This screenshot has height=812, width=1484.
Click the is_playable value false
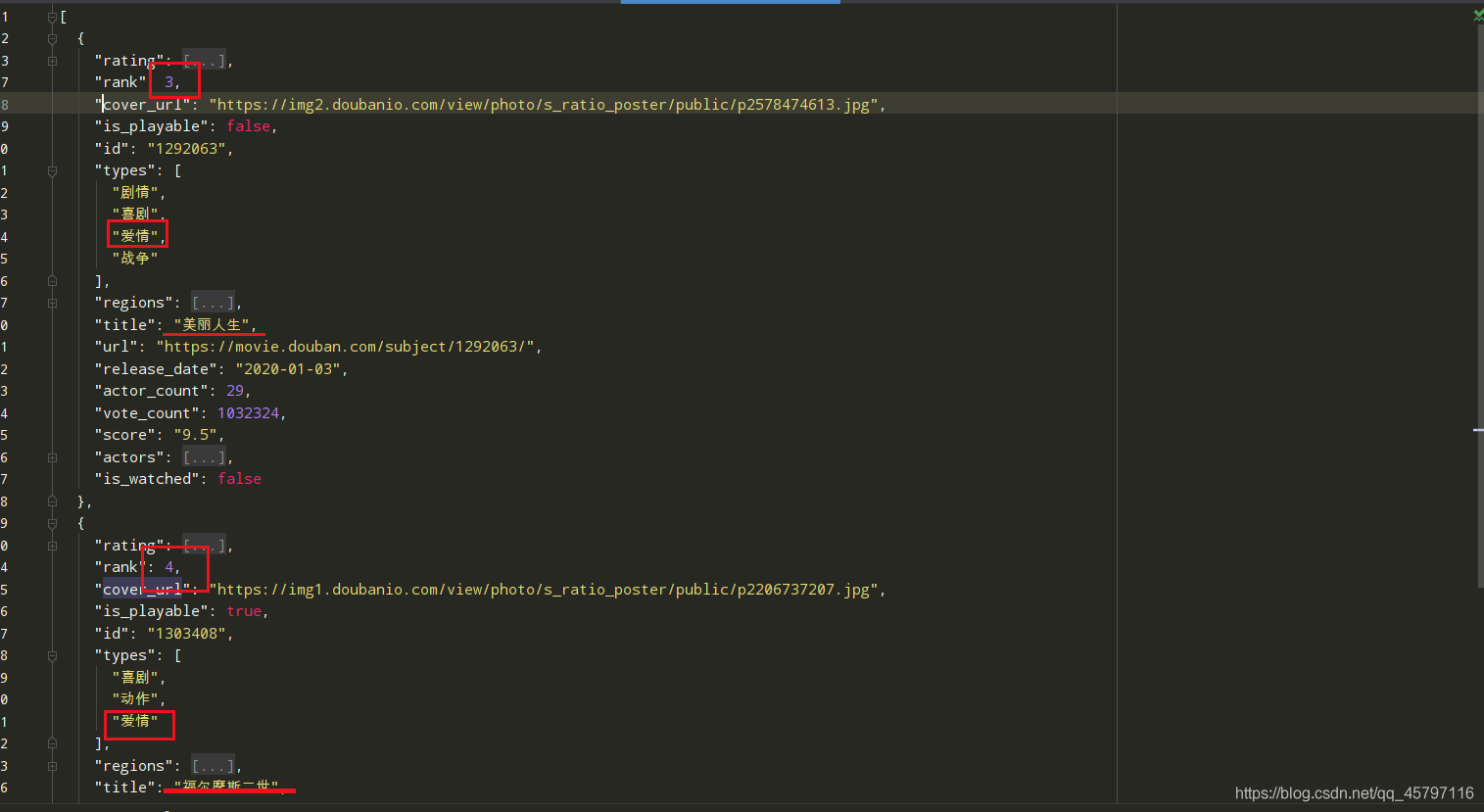[248, 126]
